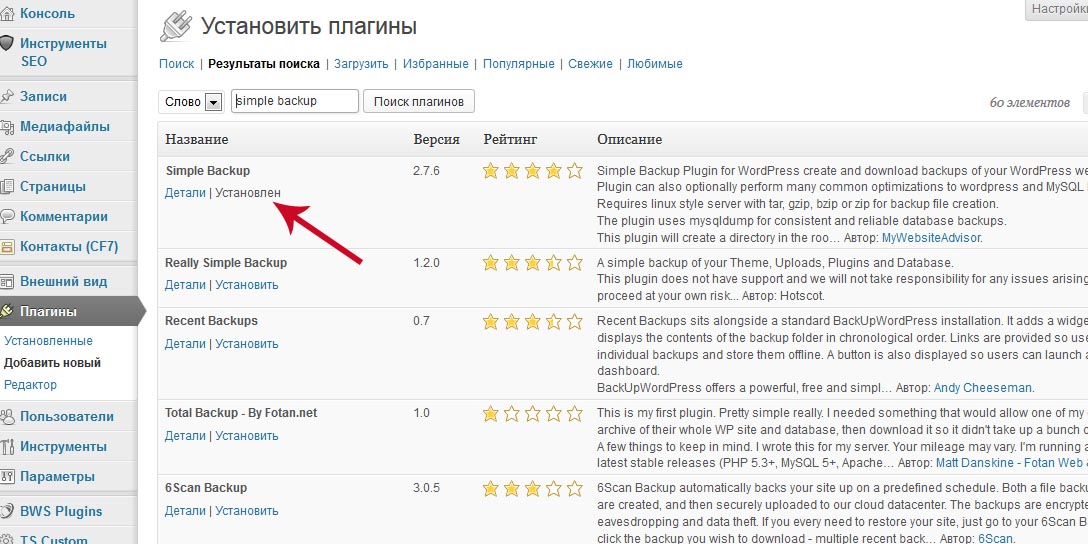Open author link MyWebsiteAdvisor
Screen dimensions: 1088x544
[x=931, y=238]
